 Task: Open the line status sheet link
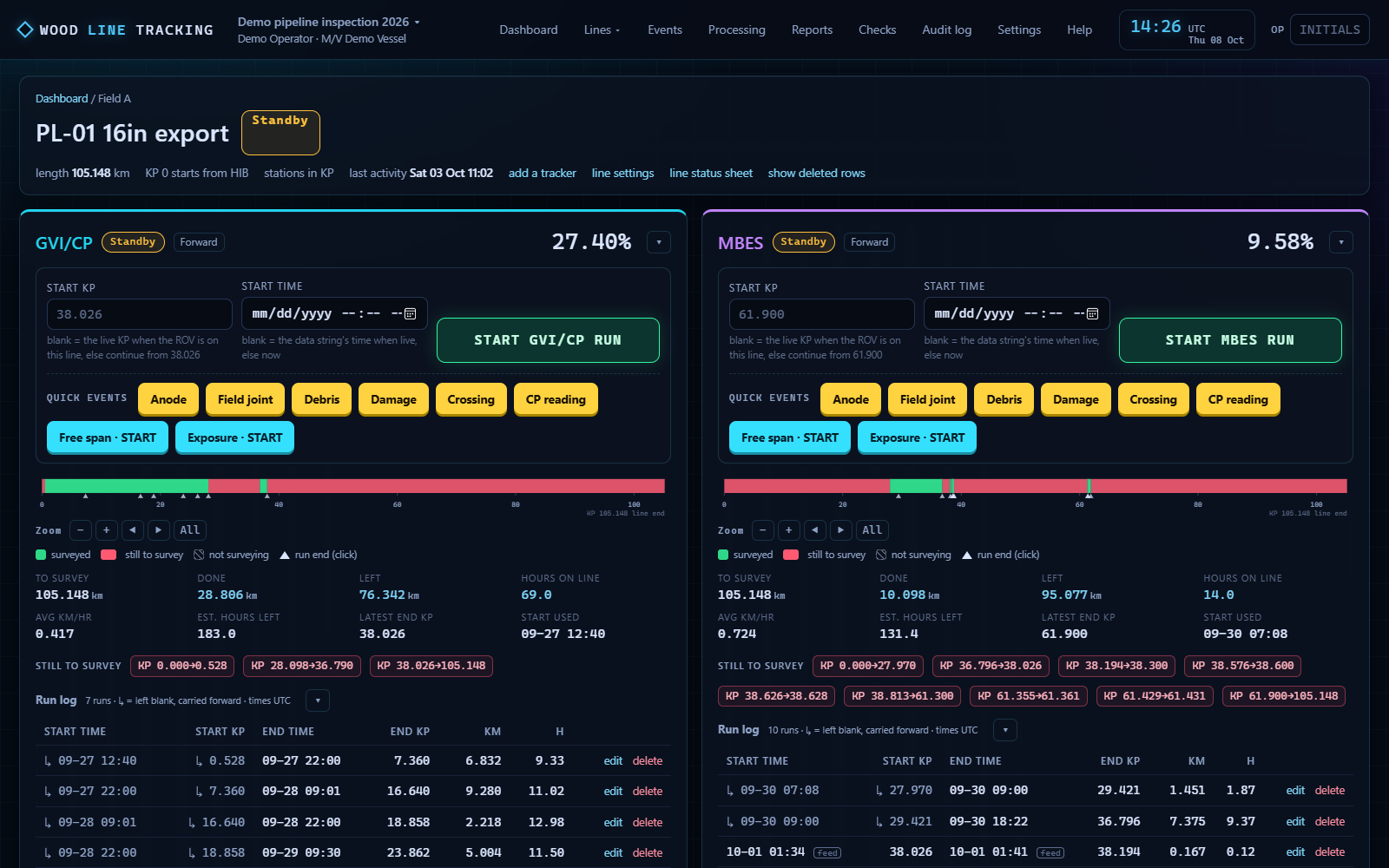(x=711, y=173)
